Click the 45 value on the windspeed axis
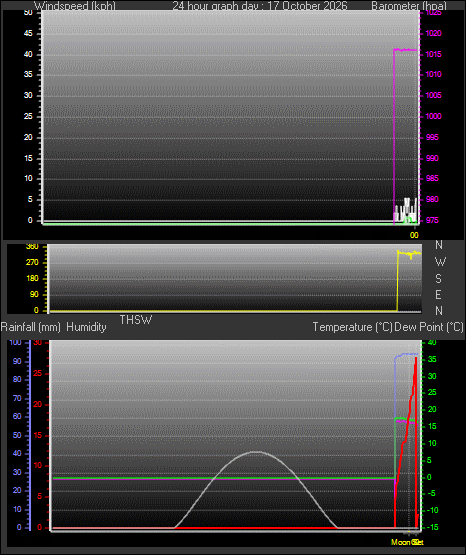Screen dimensions: 466x555 tap(28, 33)
